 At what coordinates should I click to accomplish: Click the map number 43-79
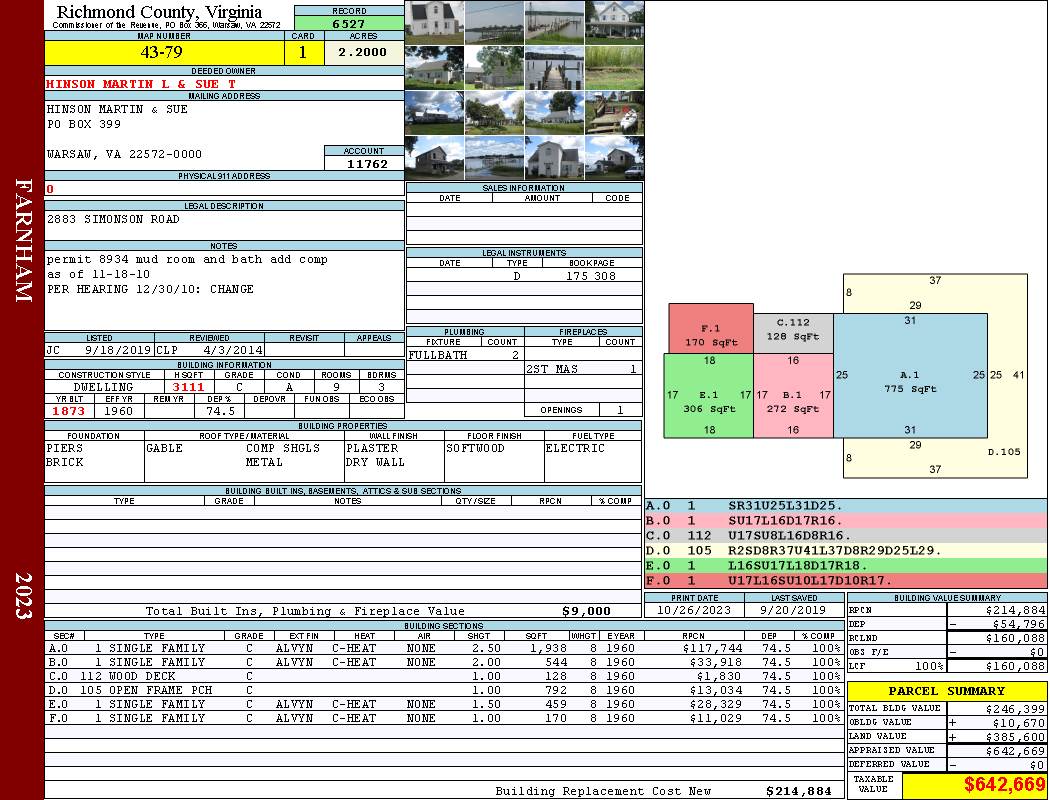click(x=161, y=52)
